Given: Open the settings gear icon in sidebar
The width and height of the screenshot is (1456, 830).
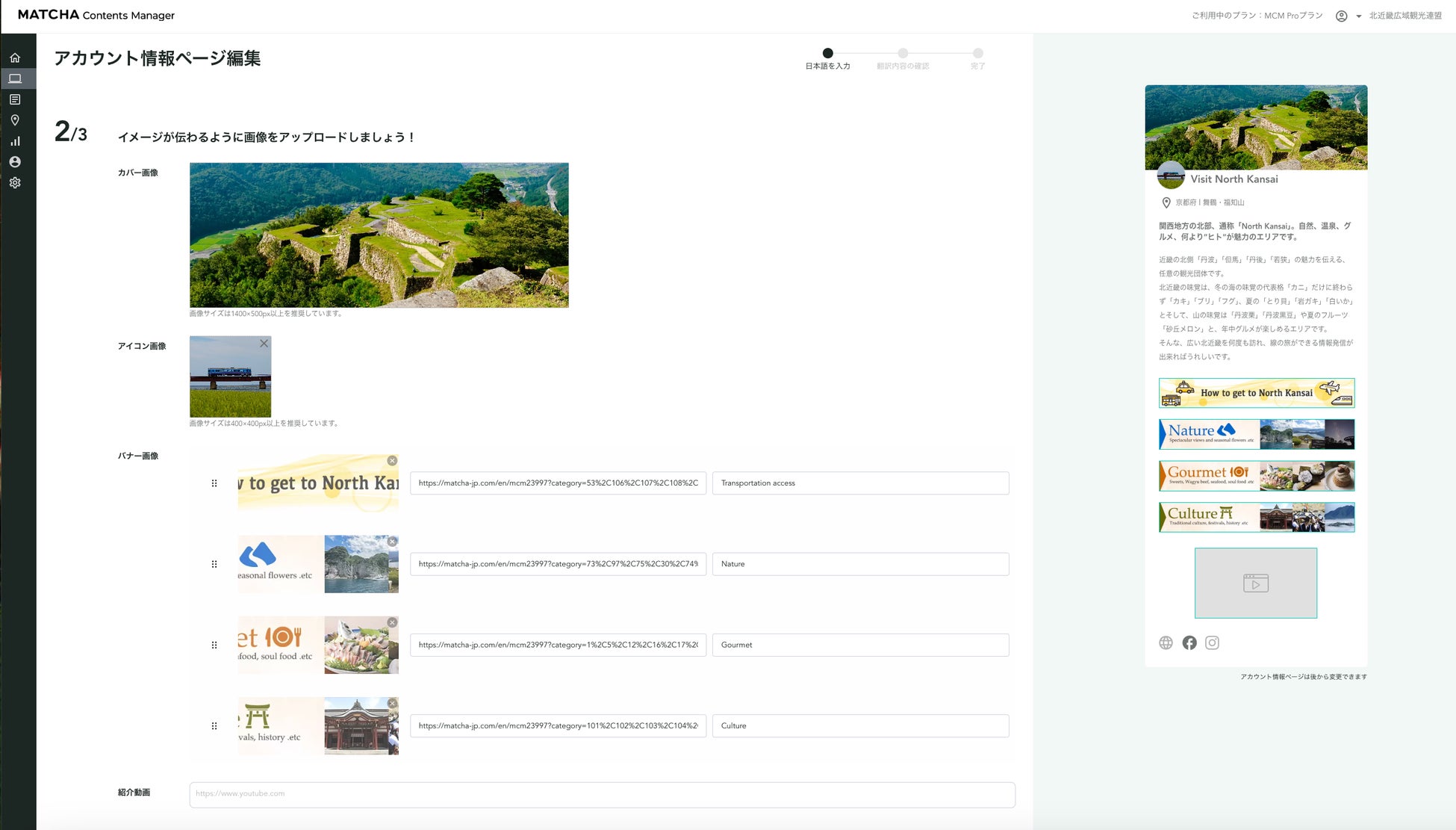Looking at the screenshot, I should 15,183.
